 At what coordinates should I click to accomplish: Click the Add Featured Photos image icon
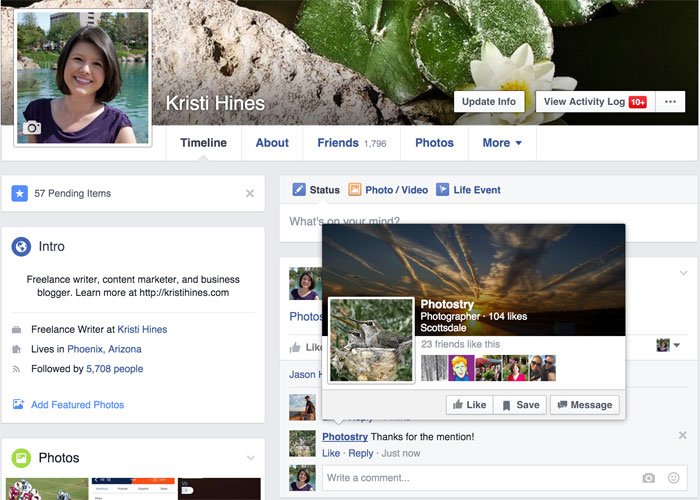18,404
